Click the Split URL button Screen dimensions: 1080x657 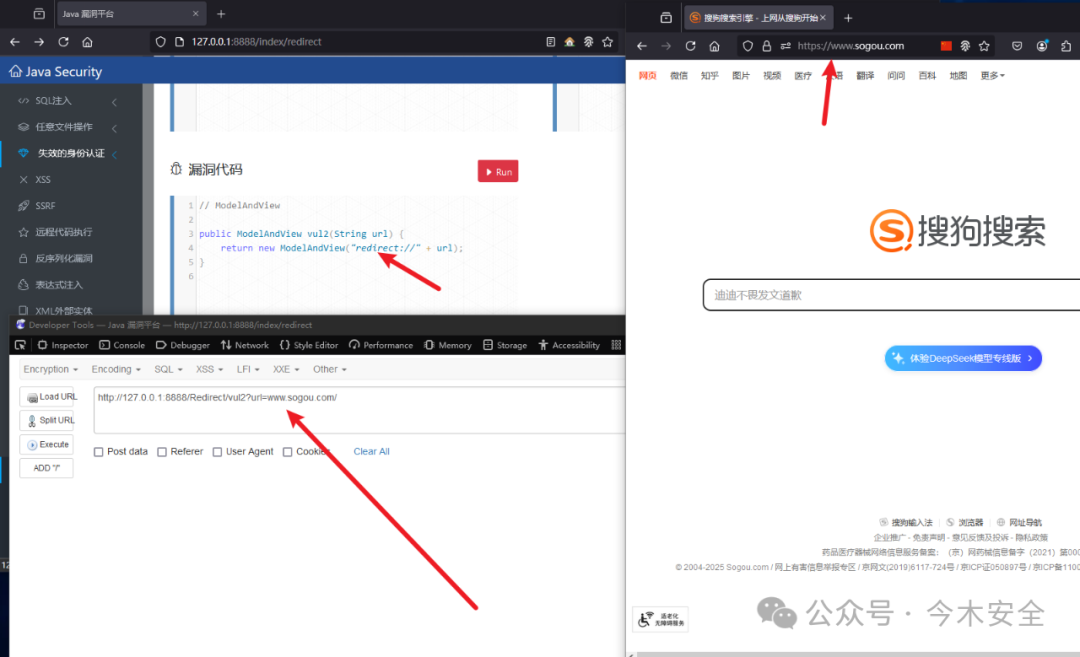(47, 420)
